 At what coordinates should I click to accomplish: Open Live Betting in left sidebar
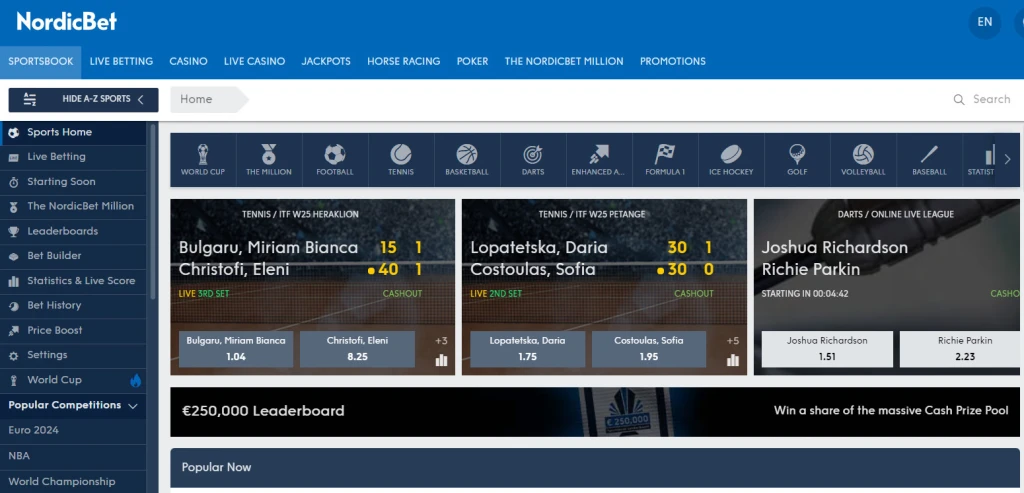(73, 157)
